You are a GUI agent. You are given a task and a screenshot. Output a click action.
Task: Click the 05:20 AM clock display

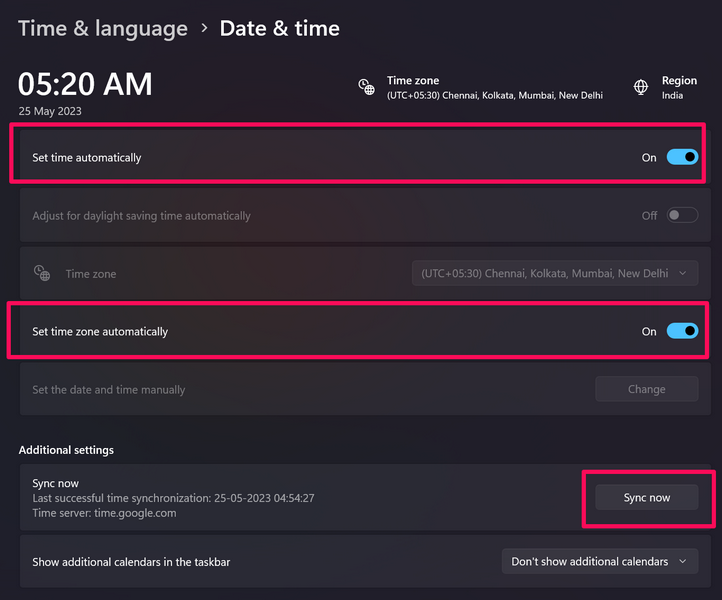tap(85, 85)
